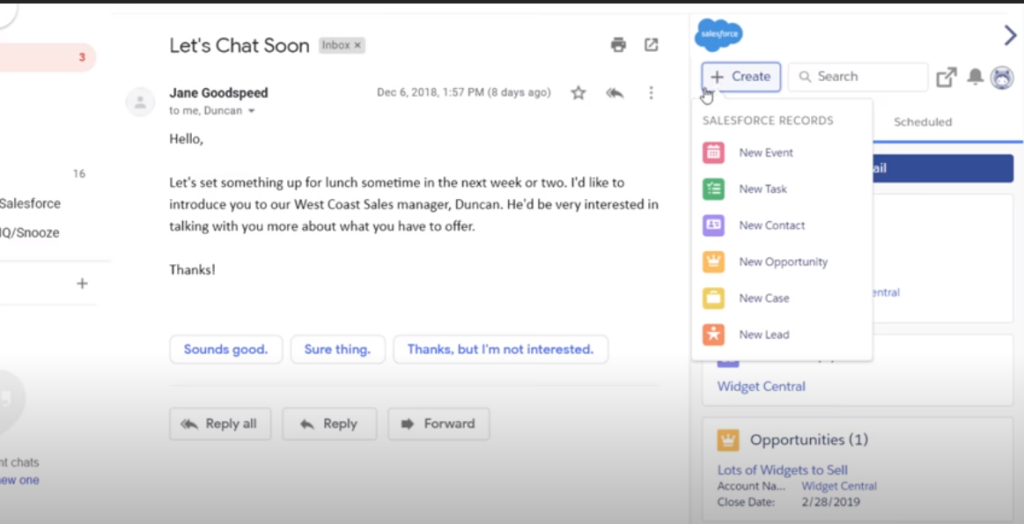Click the Sounds good smart reply
Screen dimensions: 1024x524
click(225, 350)
